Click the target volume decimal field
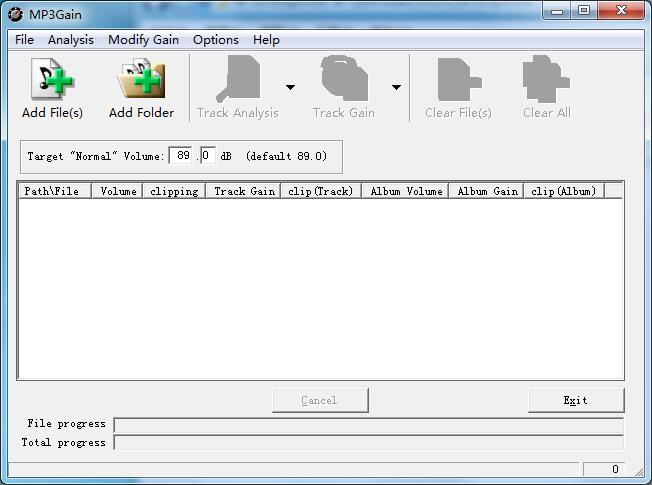 pos(207,156)
